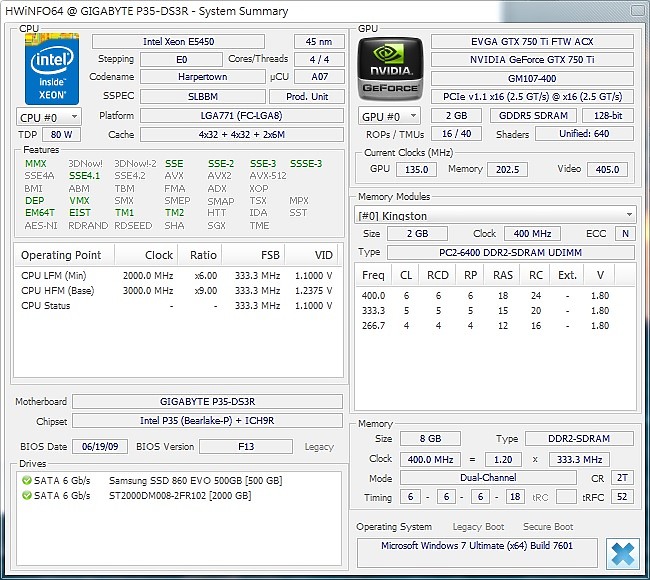The image size is (650, 580).
Task: Click the SLBBM SSPEC field
Action: [202, 96]
